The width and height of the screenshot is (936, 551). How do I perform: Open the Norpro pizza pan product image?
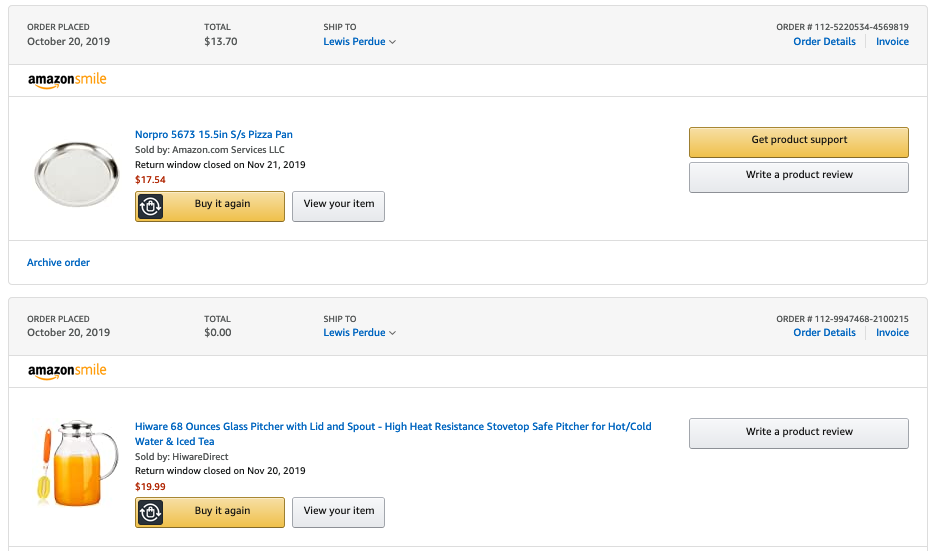coord(76,174)
